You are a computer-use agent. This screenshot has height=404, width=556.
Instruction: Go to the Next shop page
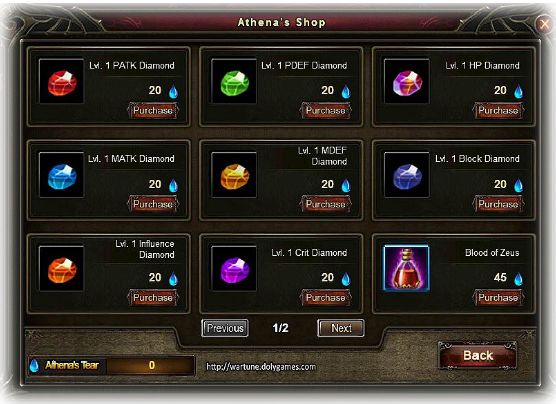(x=341, y=328)
